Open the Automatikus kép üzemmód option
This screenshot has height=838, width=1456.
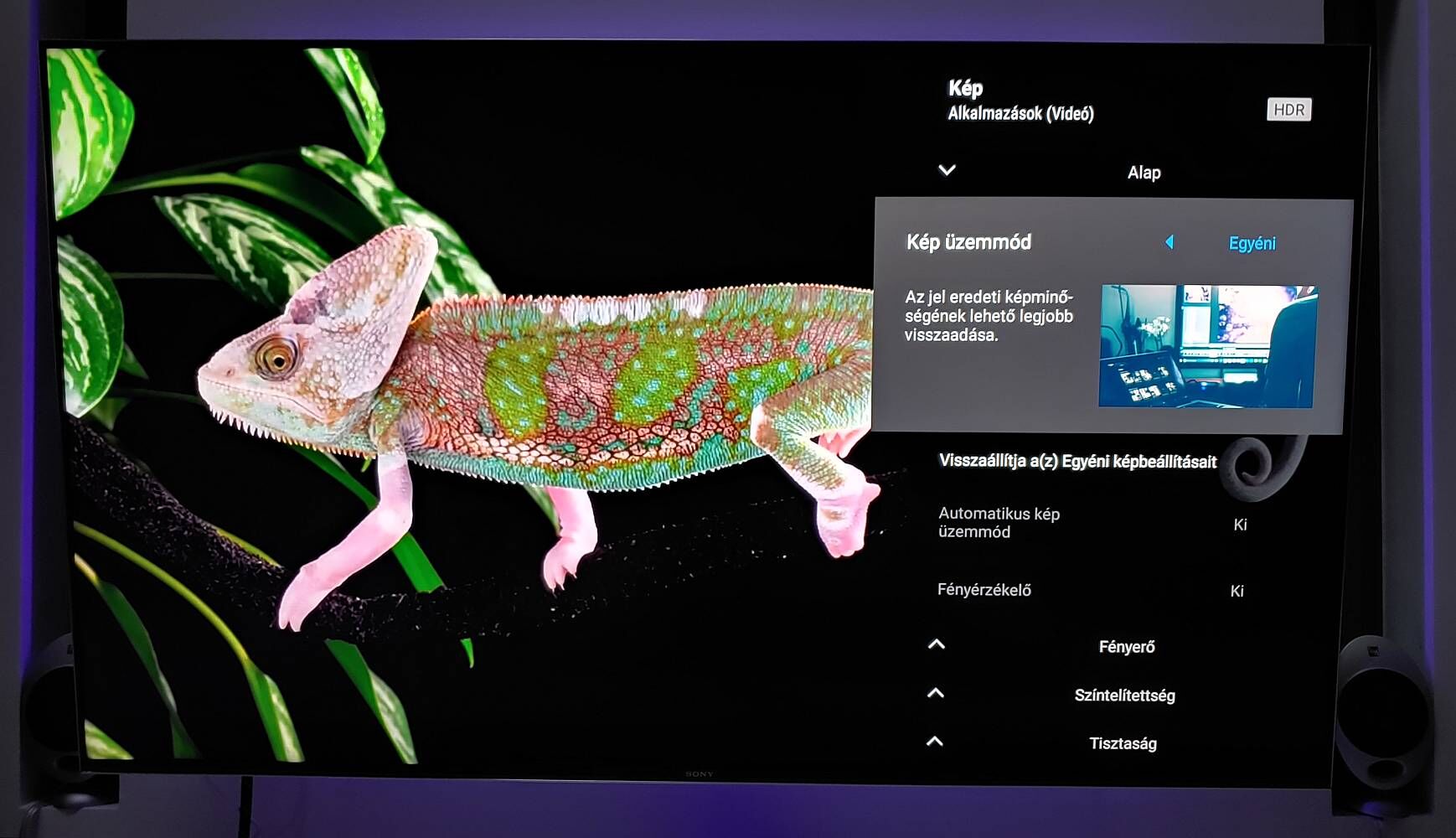999,522
